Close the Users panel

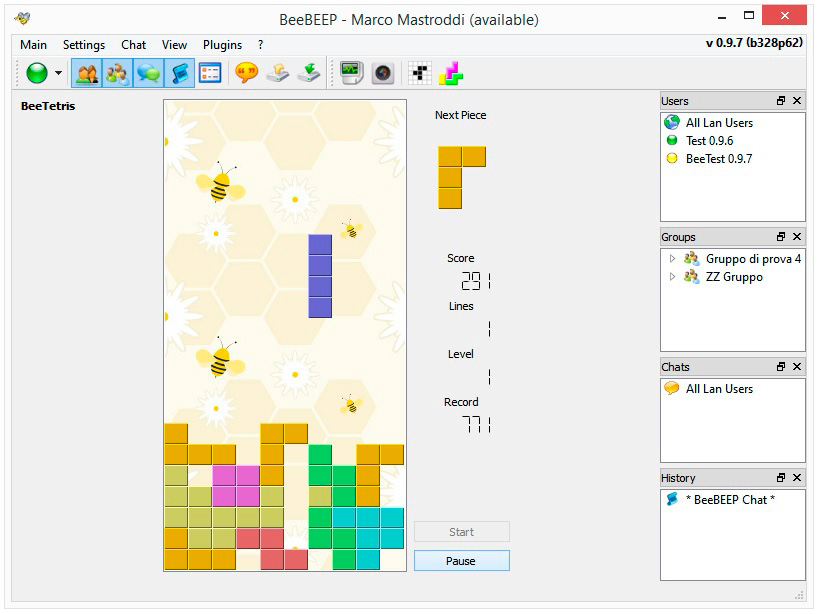click(797, 100)
